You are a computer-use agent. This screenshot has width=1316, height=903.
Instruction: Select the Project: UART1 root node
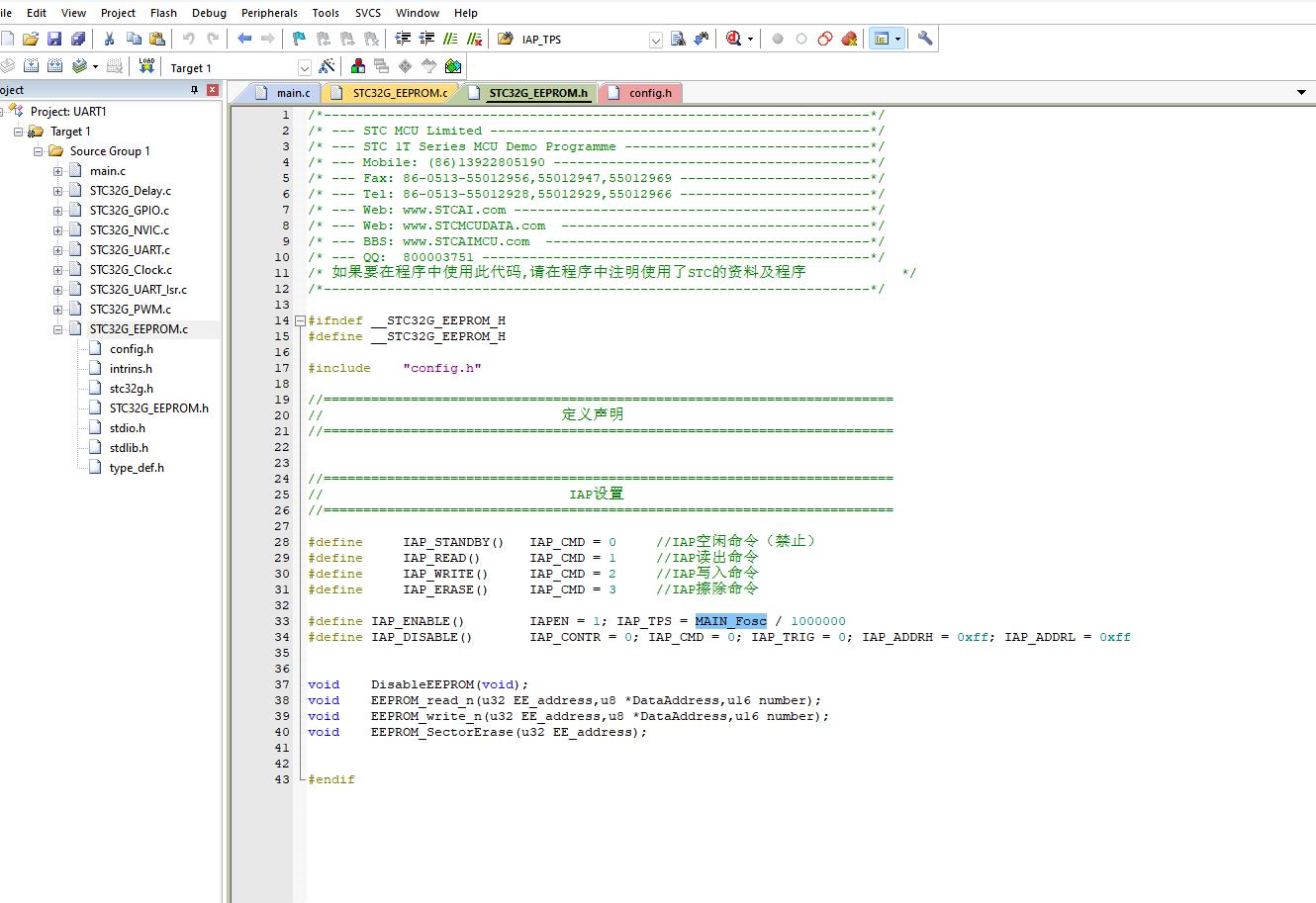coord(68,112)
